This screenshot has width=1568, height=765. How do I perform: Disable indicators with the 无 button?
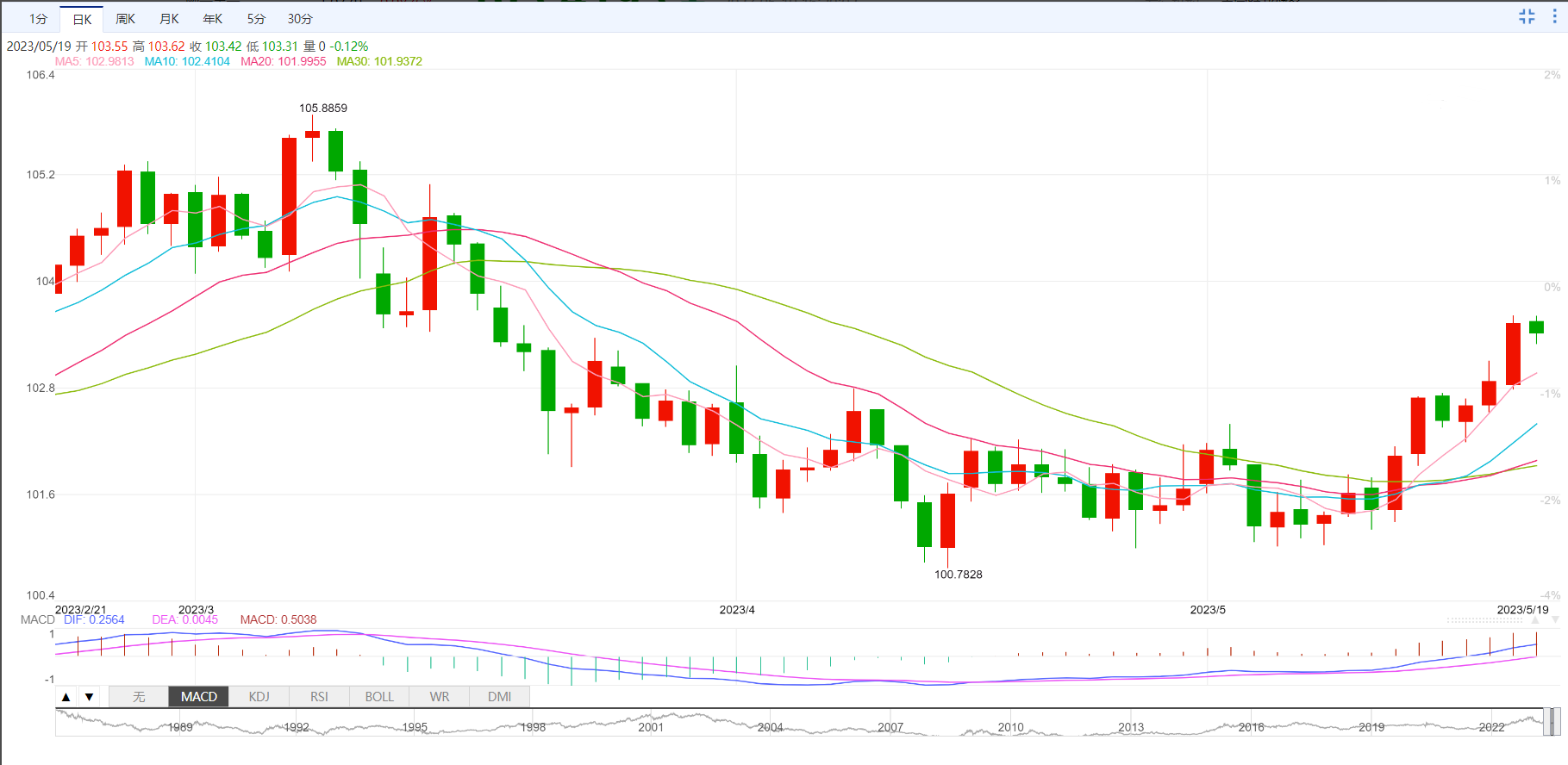pos(139,697)
